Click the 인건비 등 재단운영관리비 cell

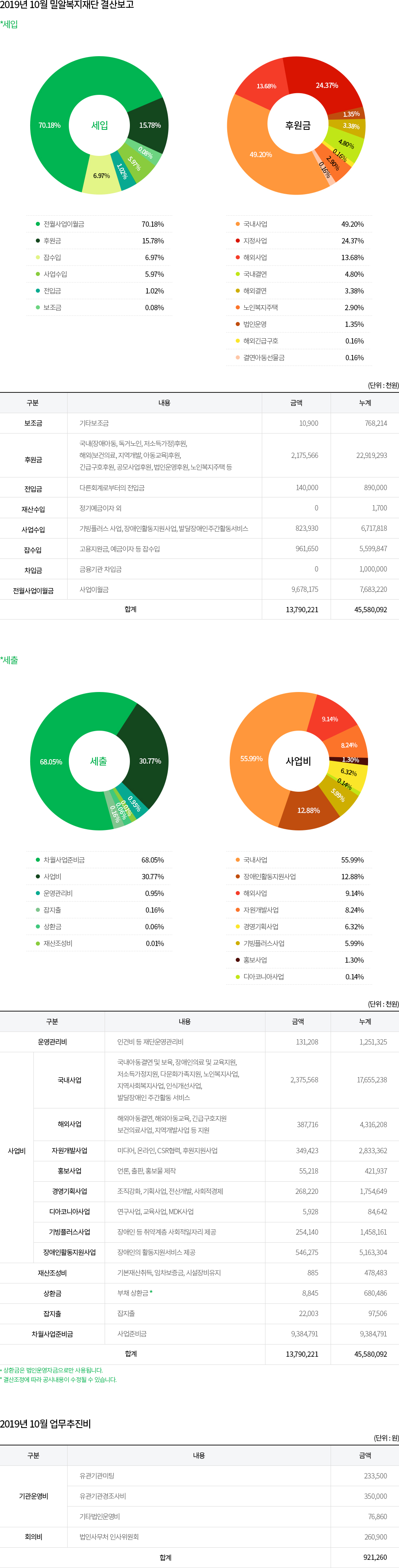[x=150, y=1042]
